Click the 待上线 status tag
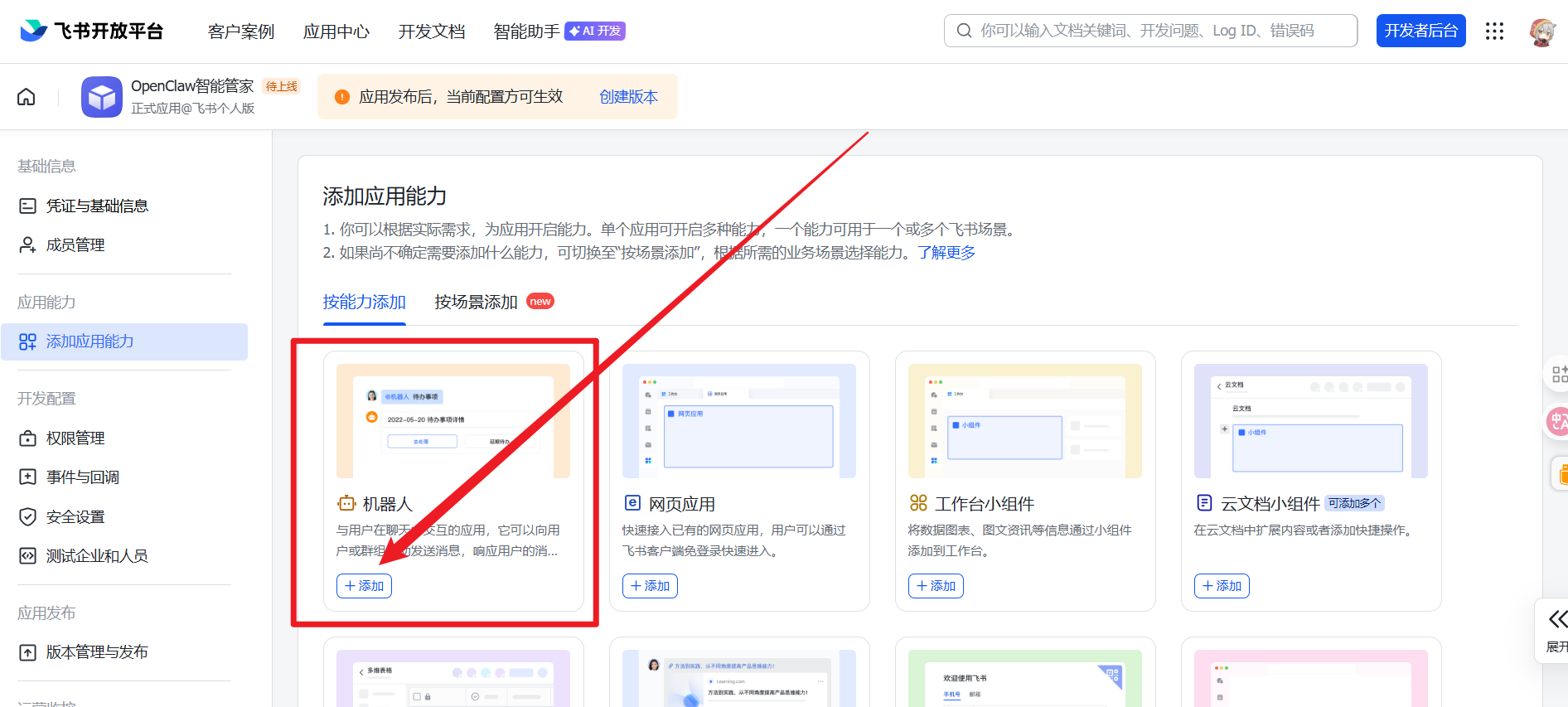The image size is (1568, 707). click(281, 86)
